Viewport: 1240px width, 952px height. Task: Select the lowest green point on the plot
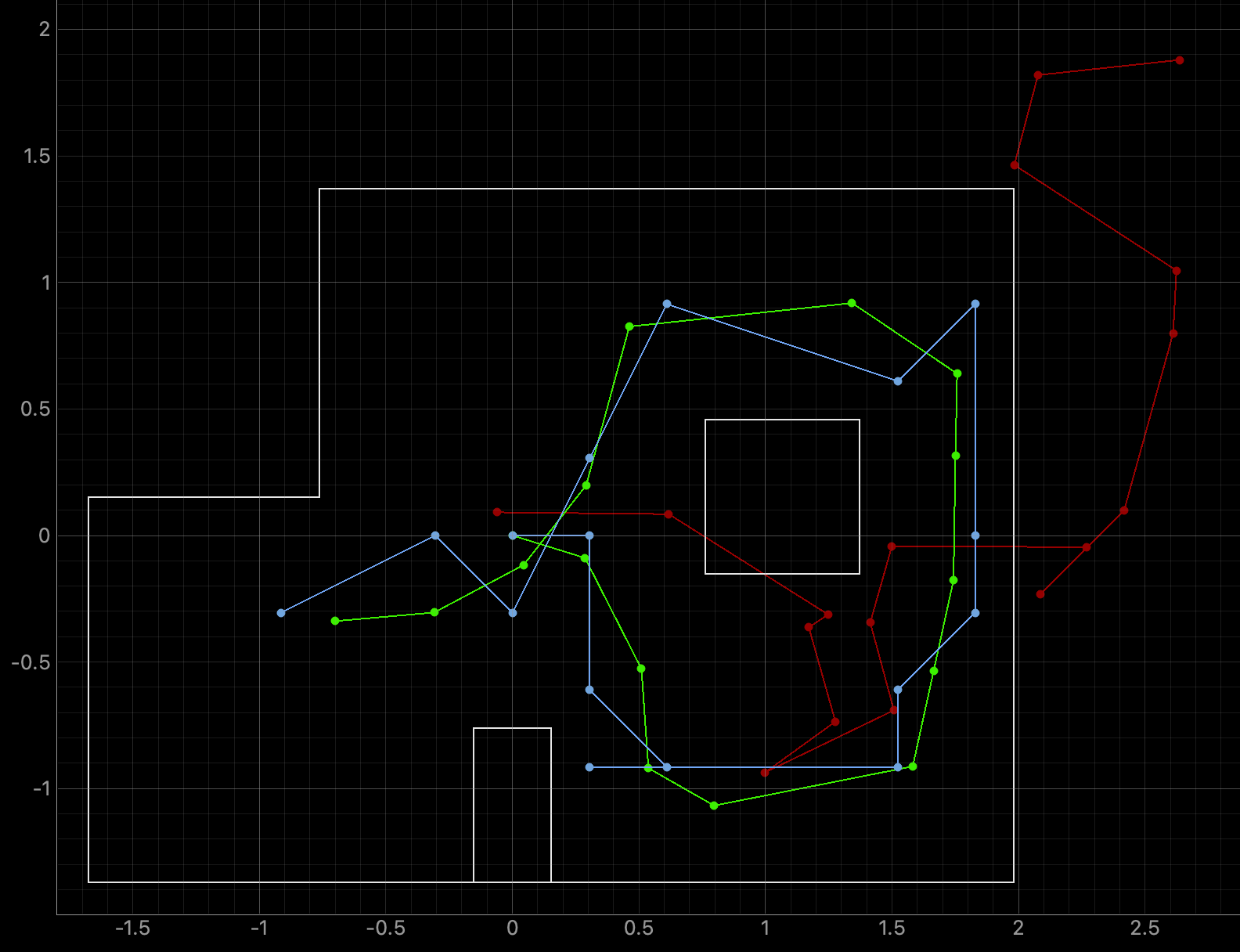pyautogui.click(x=714, y=806)
